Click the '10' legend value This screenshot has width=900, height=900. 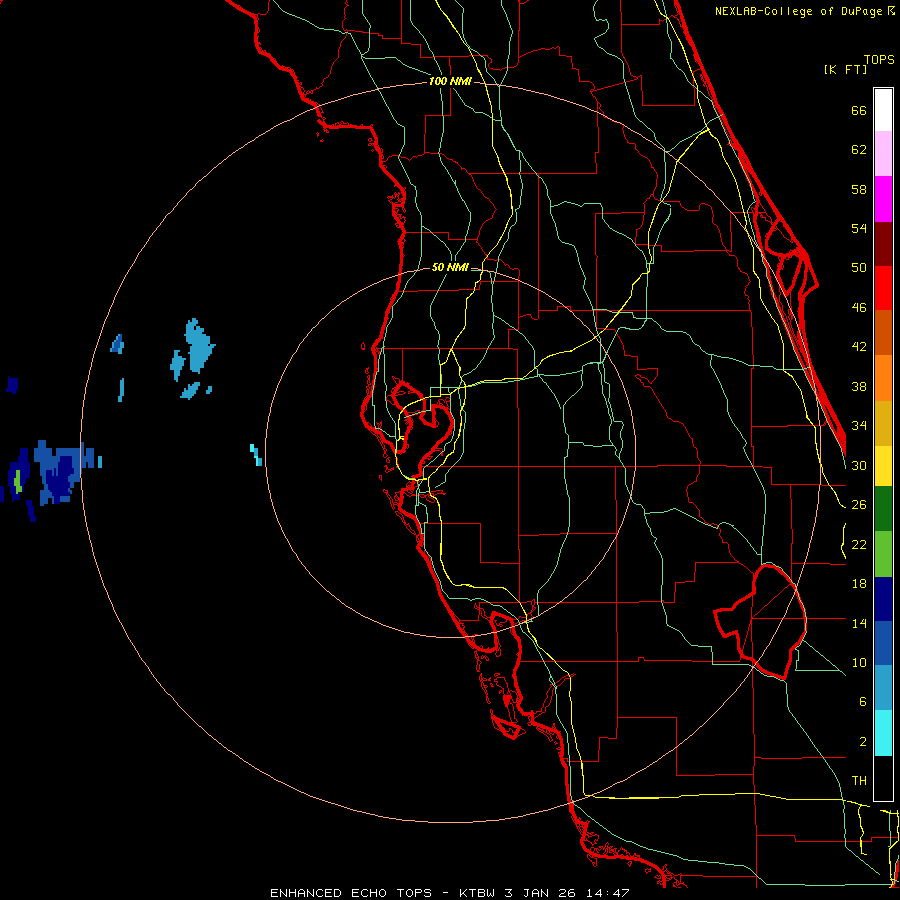click(x=859, y=662)
